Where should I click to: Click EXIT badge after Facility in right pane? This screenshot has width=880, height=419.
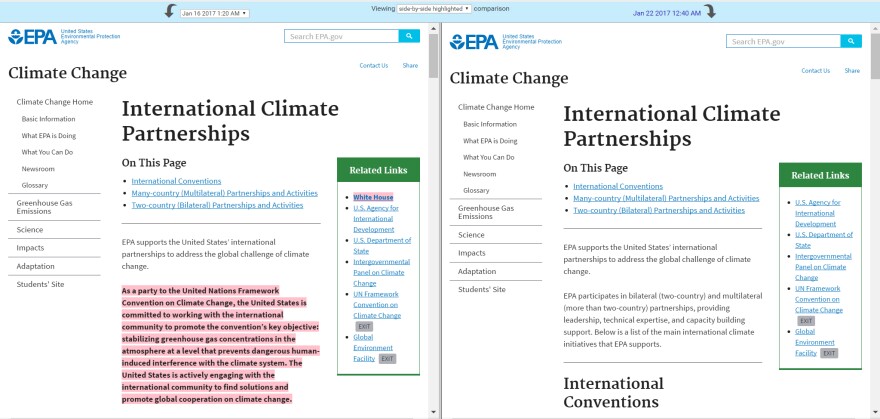click(829, 353)
